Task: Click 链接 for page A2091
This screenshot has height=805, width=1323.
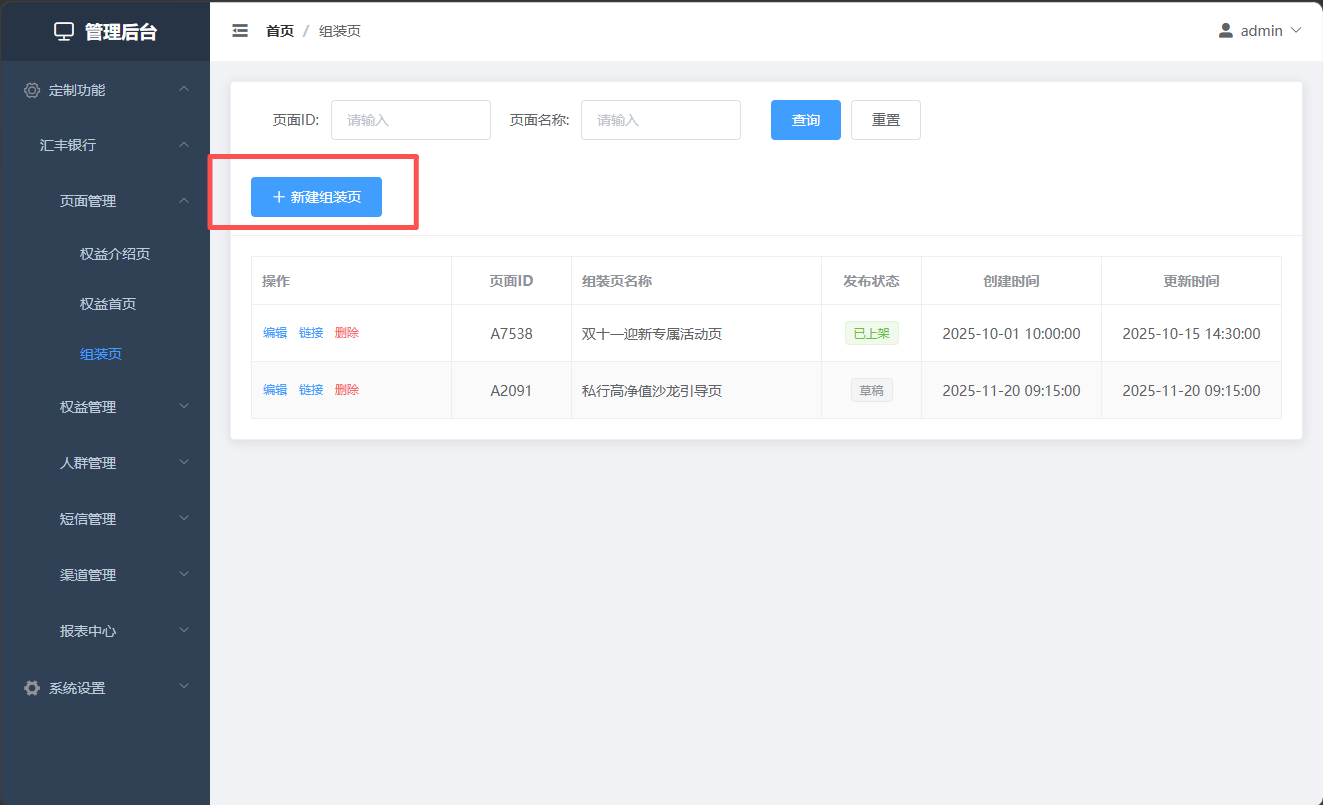Action: pyautogui.click(x=311, y=390)
